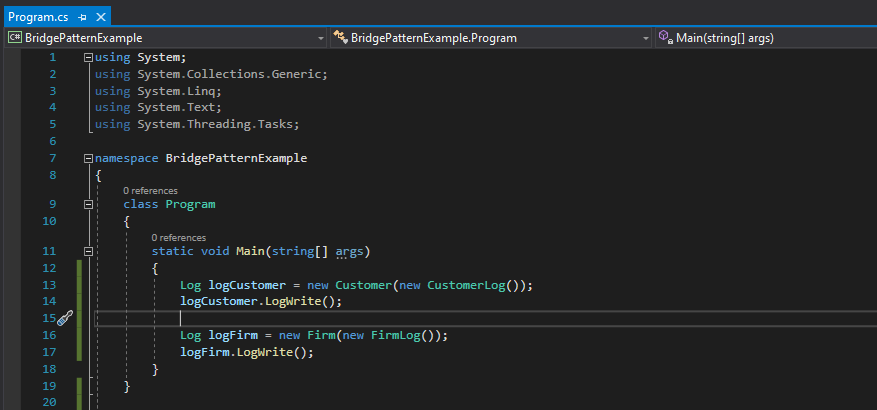Click the screwdriver quick actions icon
Viewport: 877px width, 410px height.
[64, 318]
